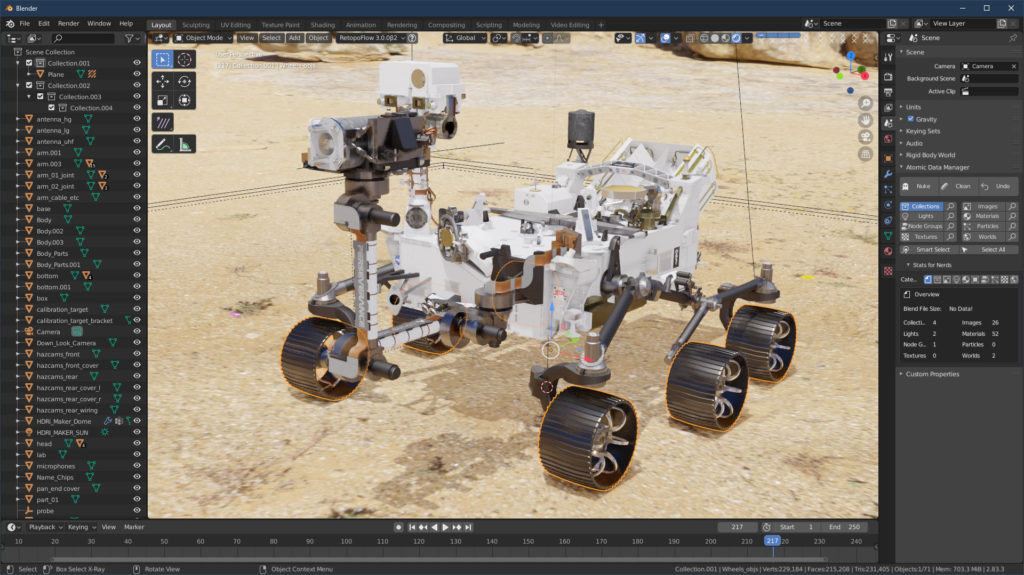This screenshot has height=575, width=1024.
Task: Click the RetopoFlow help question mark icon
Action: [x=412, y=38]
